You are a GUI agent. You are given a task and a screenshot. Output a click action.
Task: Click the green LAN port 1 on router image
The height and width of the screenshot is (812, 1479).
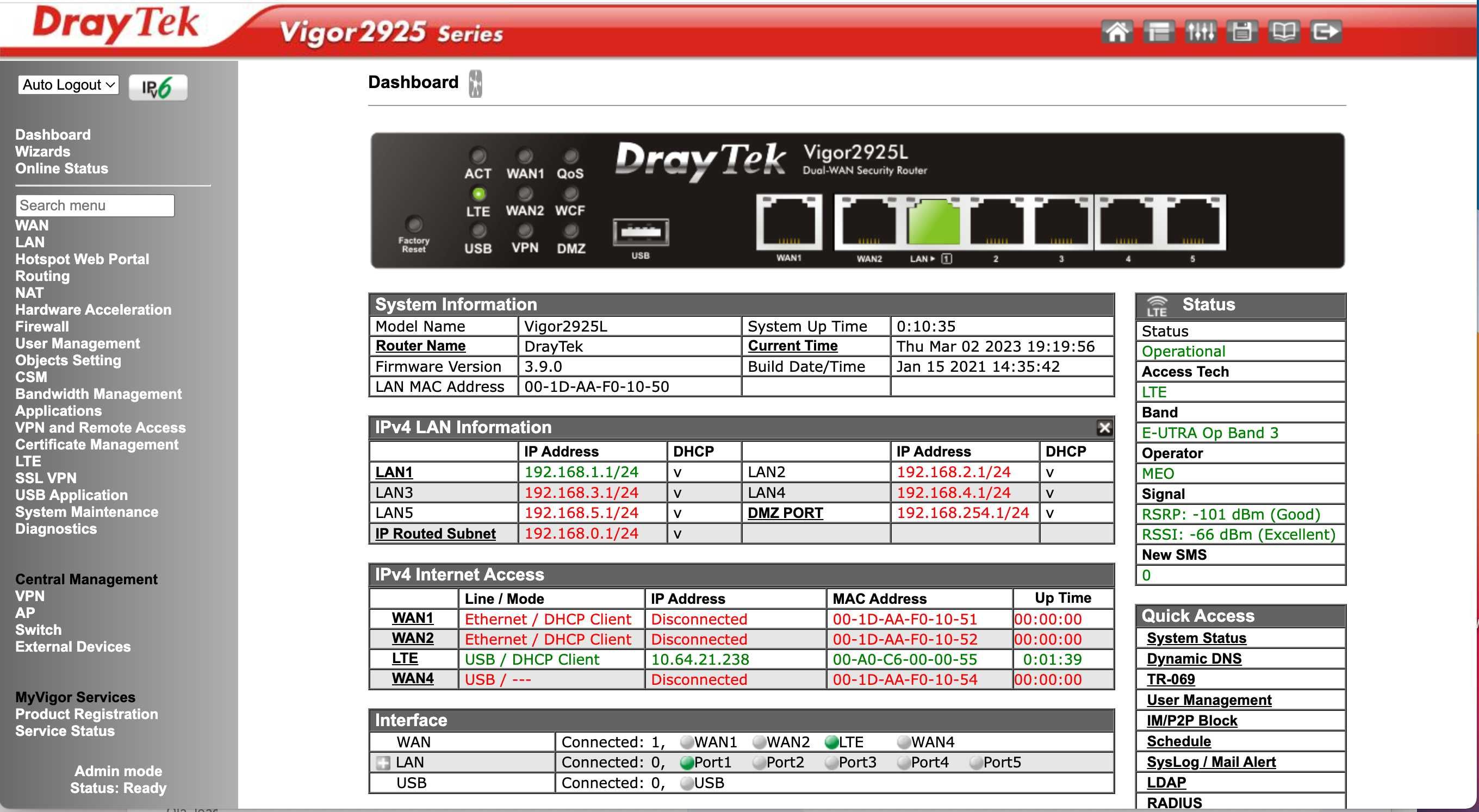pyautogui.click(x=933, y=222)
